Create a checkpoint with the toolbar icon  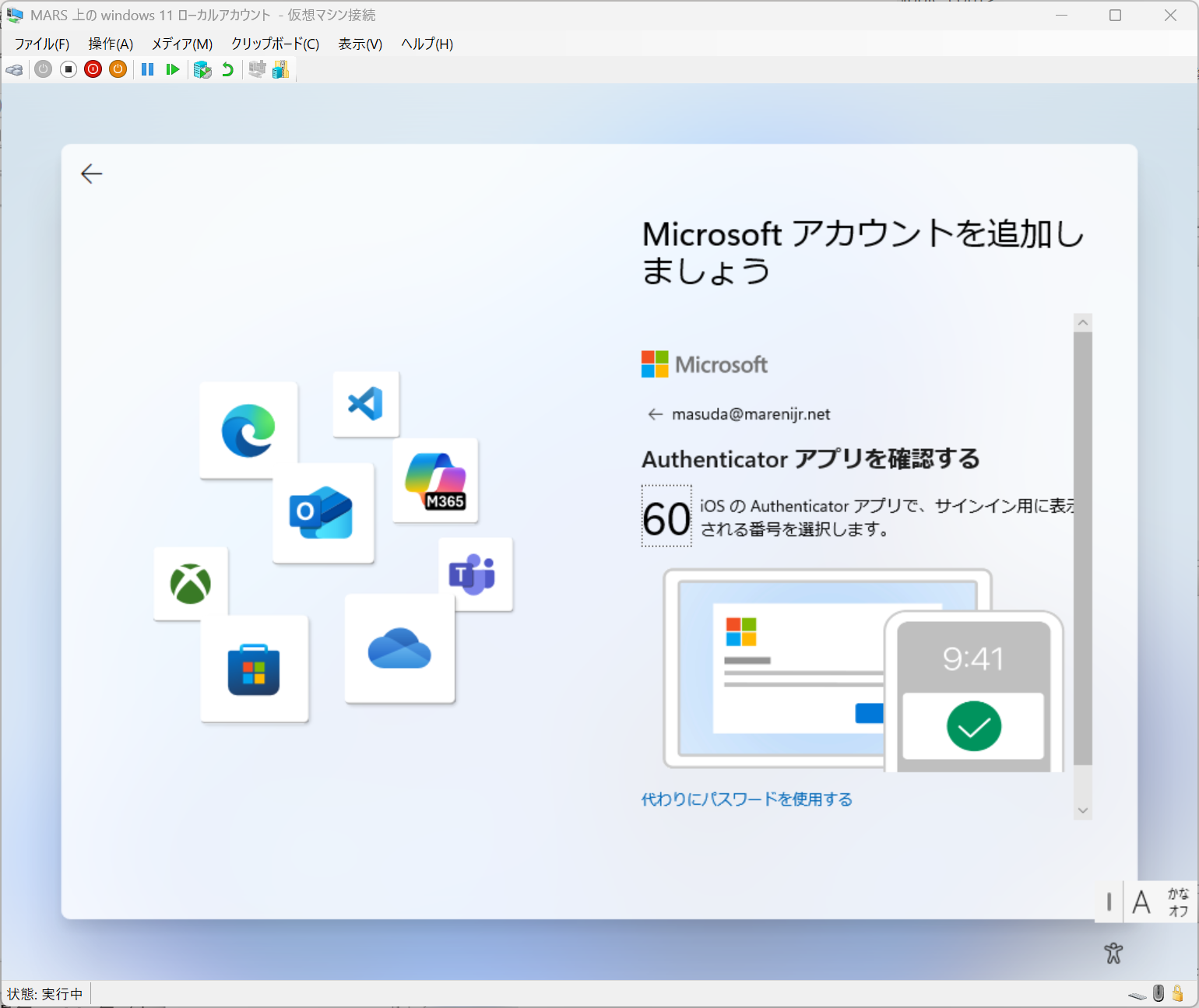202,70
